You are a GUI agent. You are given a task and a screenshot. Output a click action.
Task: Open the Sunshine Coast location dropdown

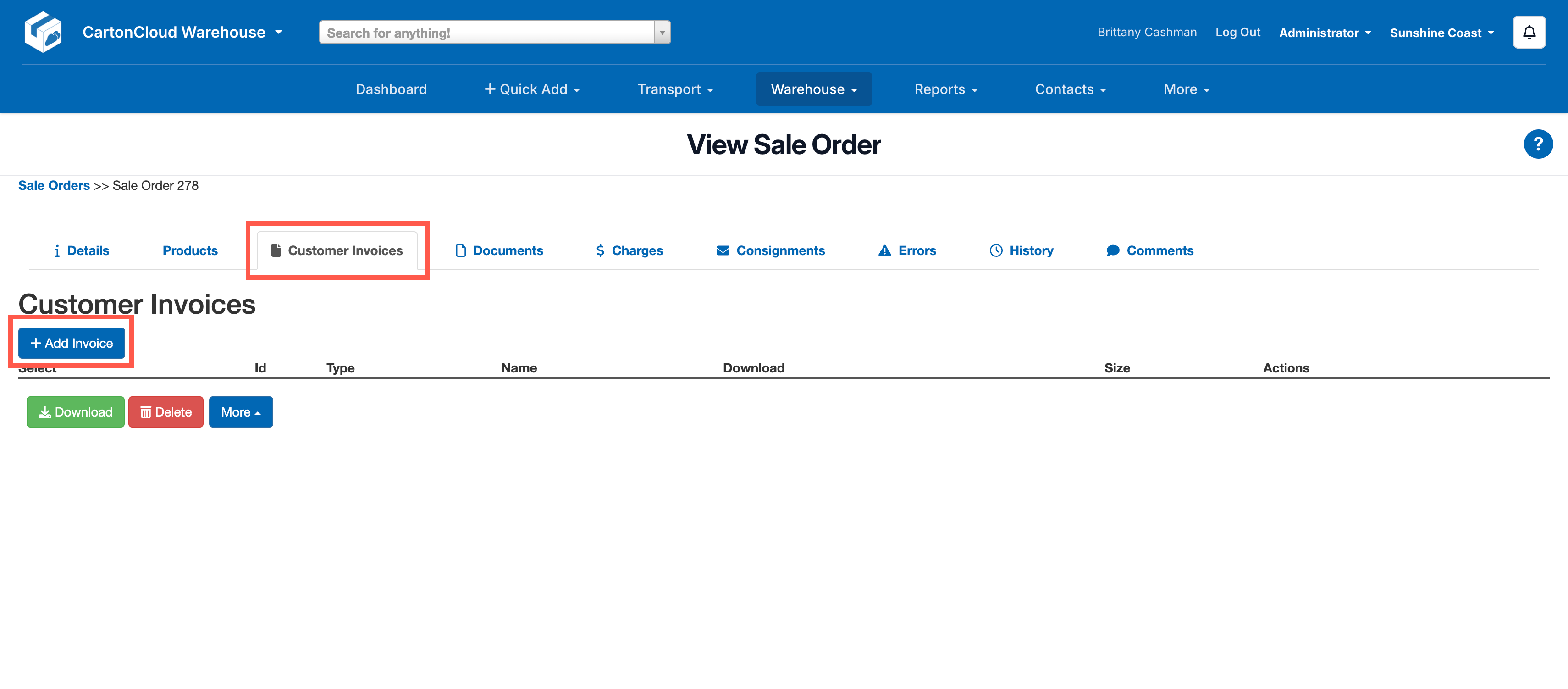coord(1441,33)
